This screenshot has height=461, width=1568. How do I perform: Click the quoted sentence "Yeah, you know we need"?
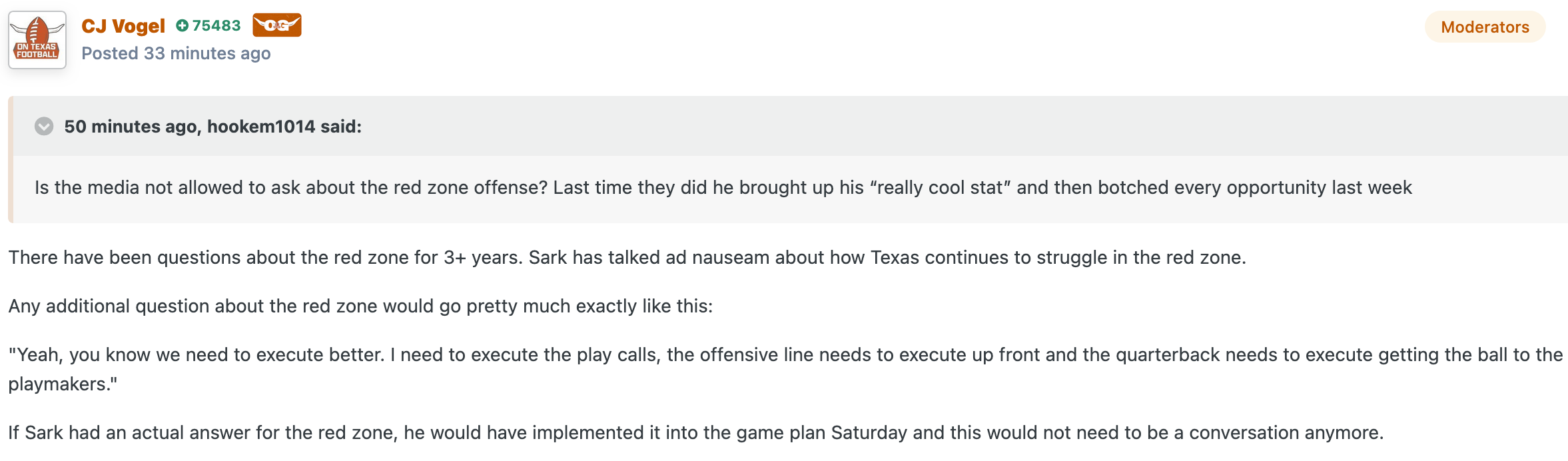point(785,369)
